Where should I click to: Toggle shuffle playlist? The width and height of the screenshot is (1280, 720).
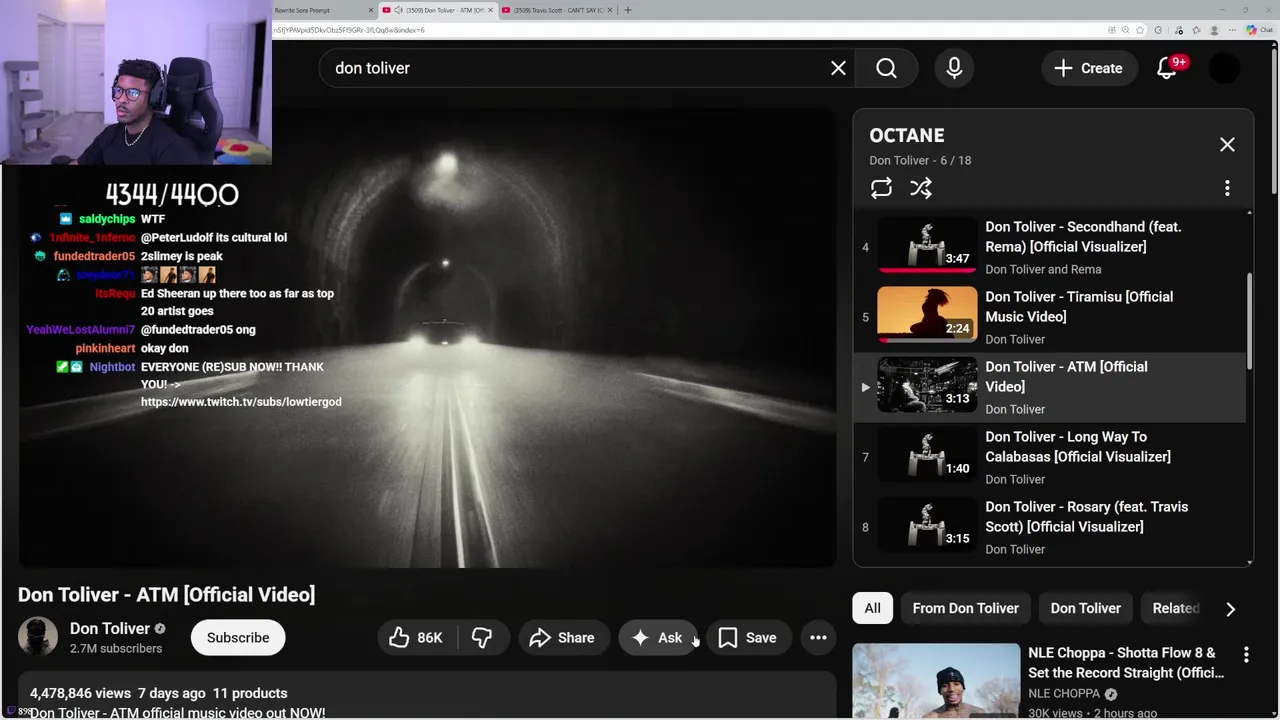[921, 188]
